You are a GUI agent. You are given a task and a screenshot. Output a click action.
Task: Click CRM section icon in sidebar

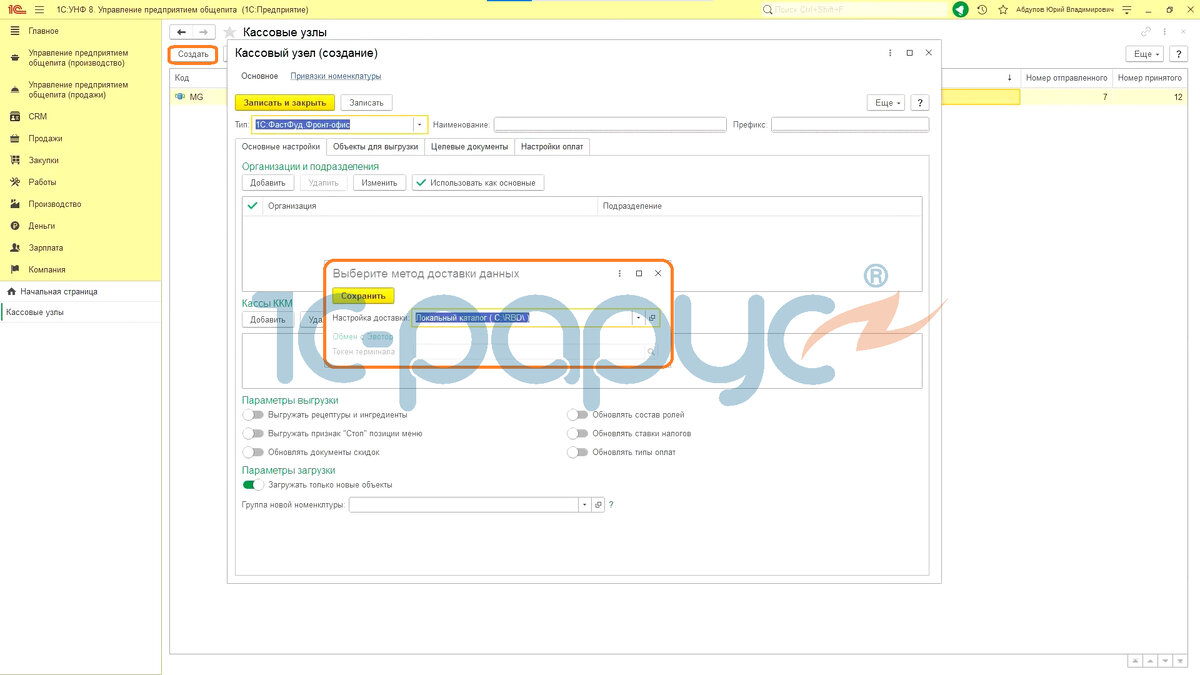click(15, 117)
